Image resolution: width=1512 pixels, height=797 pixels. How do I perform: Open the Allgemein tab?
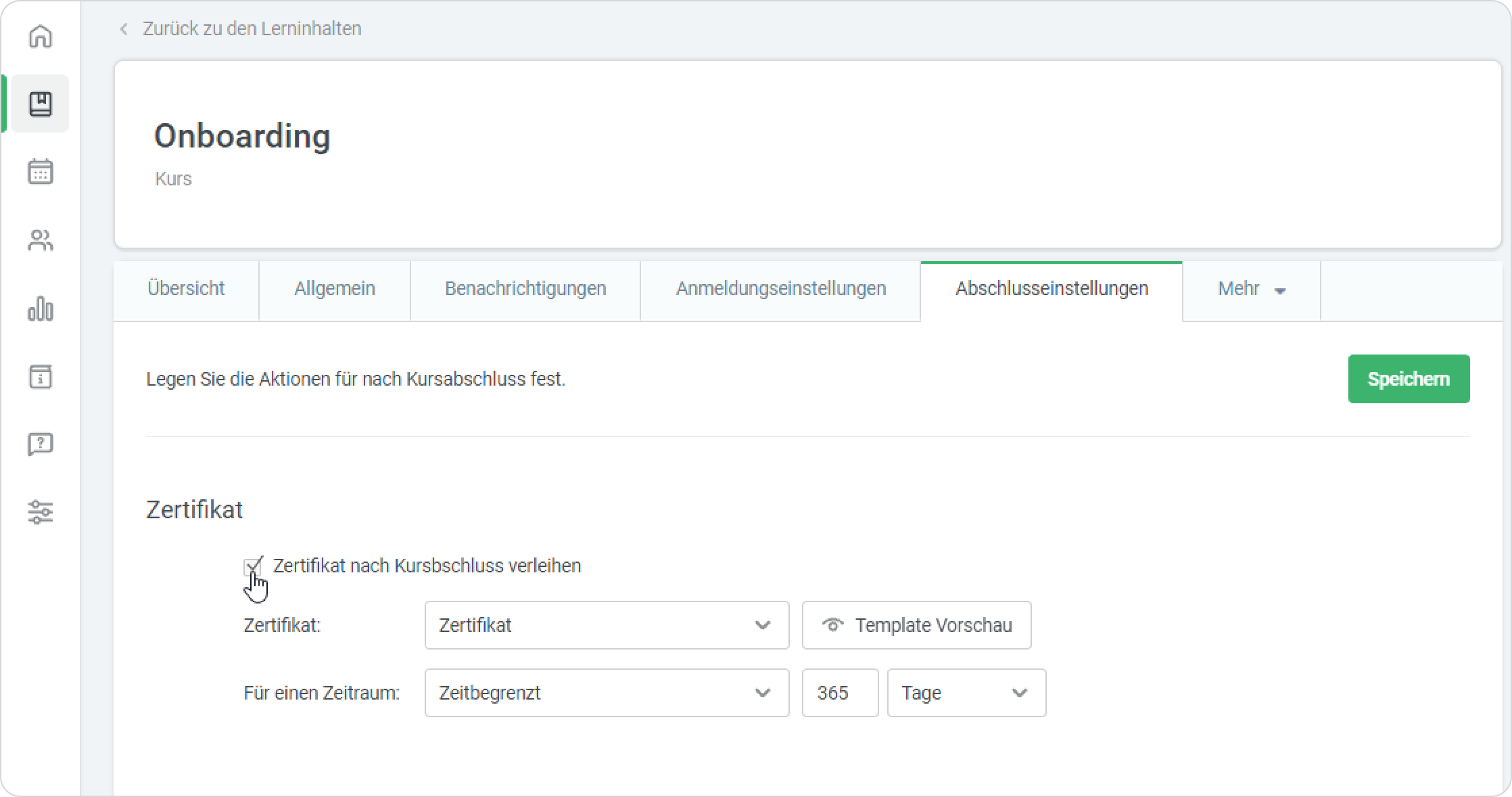(x=334, y=289)
